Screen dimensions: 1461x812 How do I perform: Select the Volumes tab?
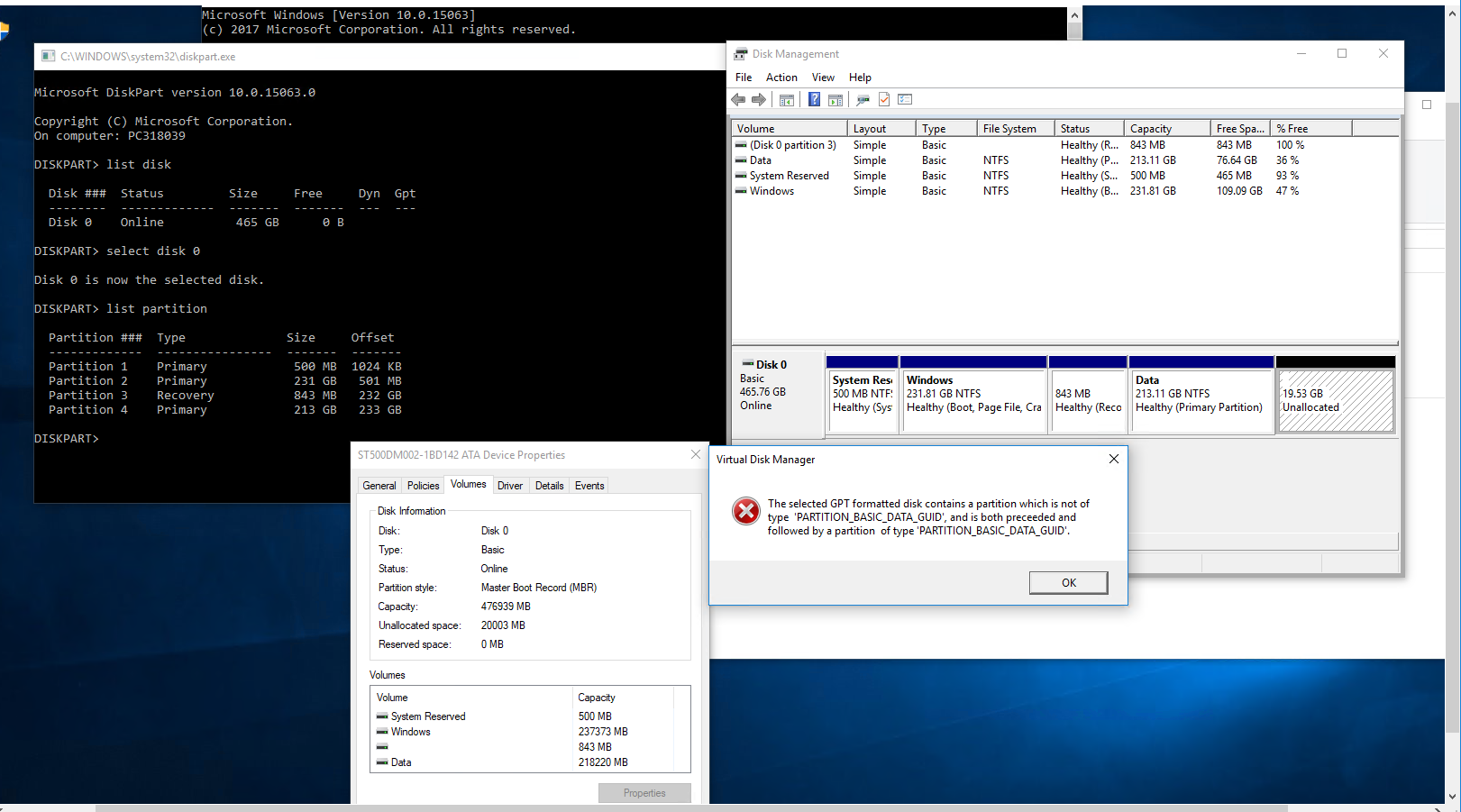(x=469, y=484)
